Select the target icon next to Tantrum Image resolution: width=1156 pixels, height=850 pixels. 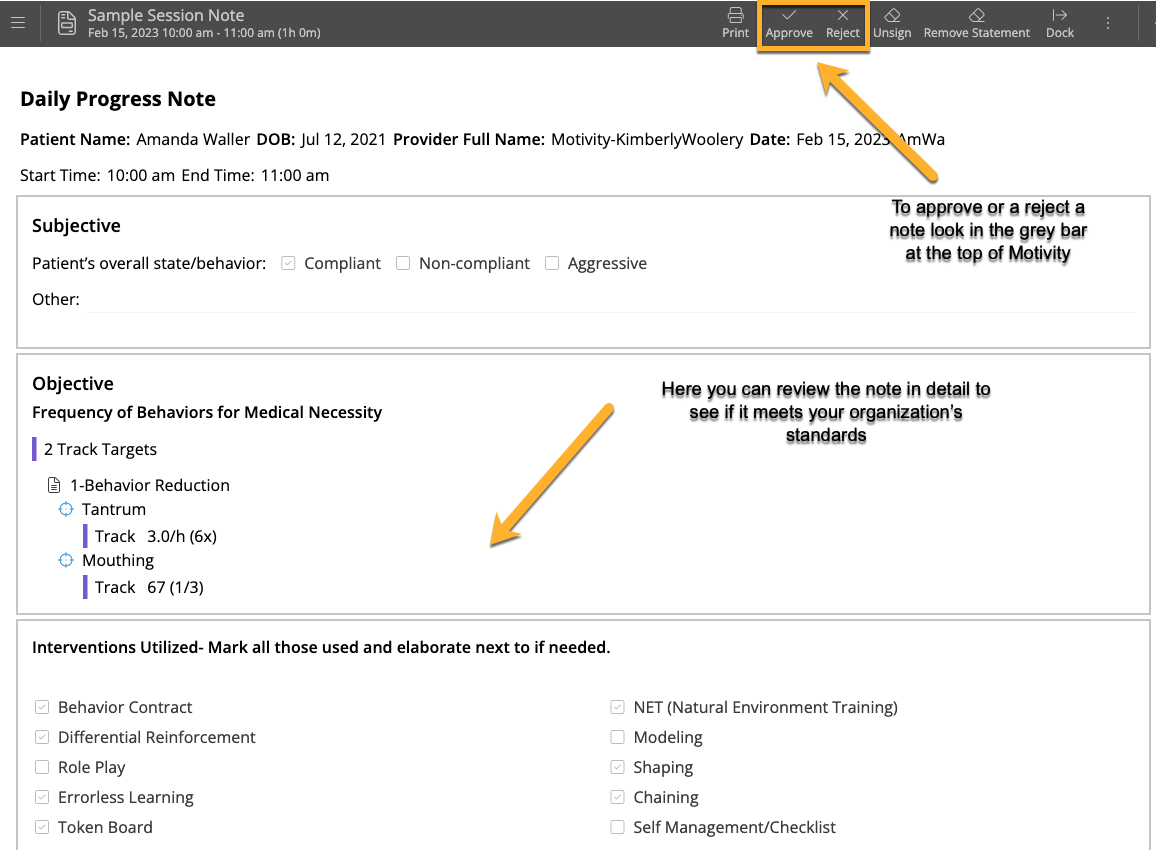click(66, 509)
